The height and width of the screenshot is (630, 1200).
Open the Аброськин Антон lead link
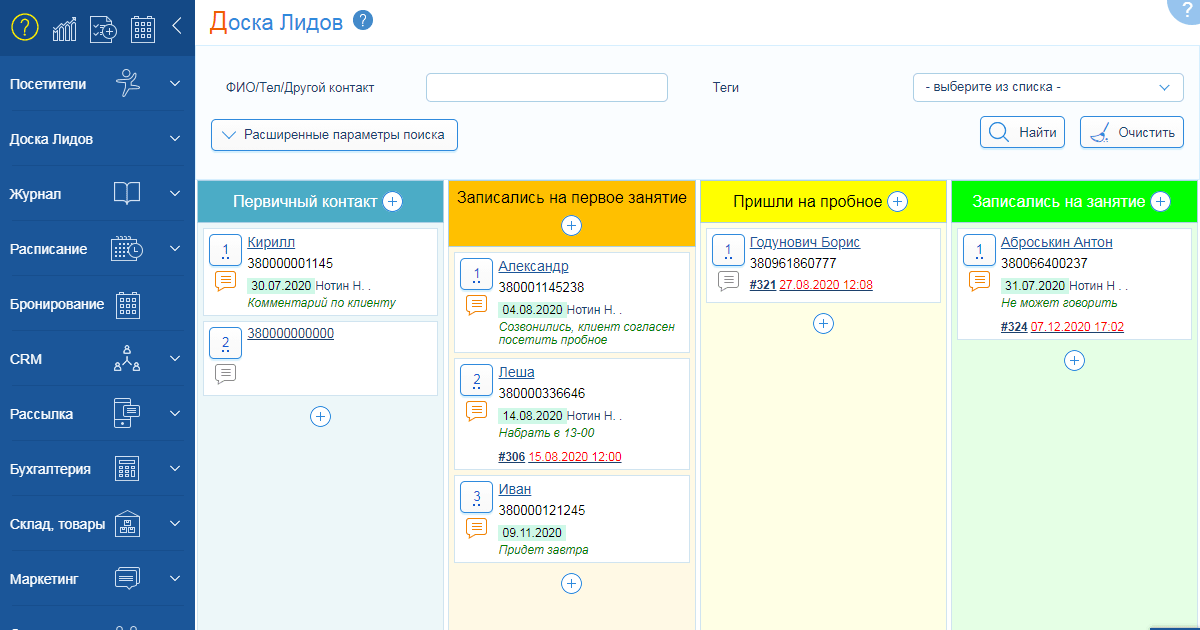1056,242
